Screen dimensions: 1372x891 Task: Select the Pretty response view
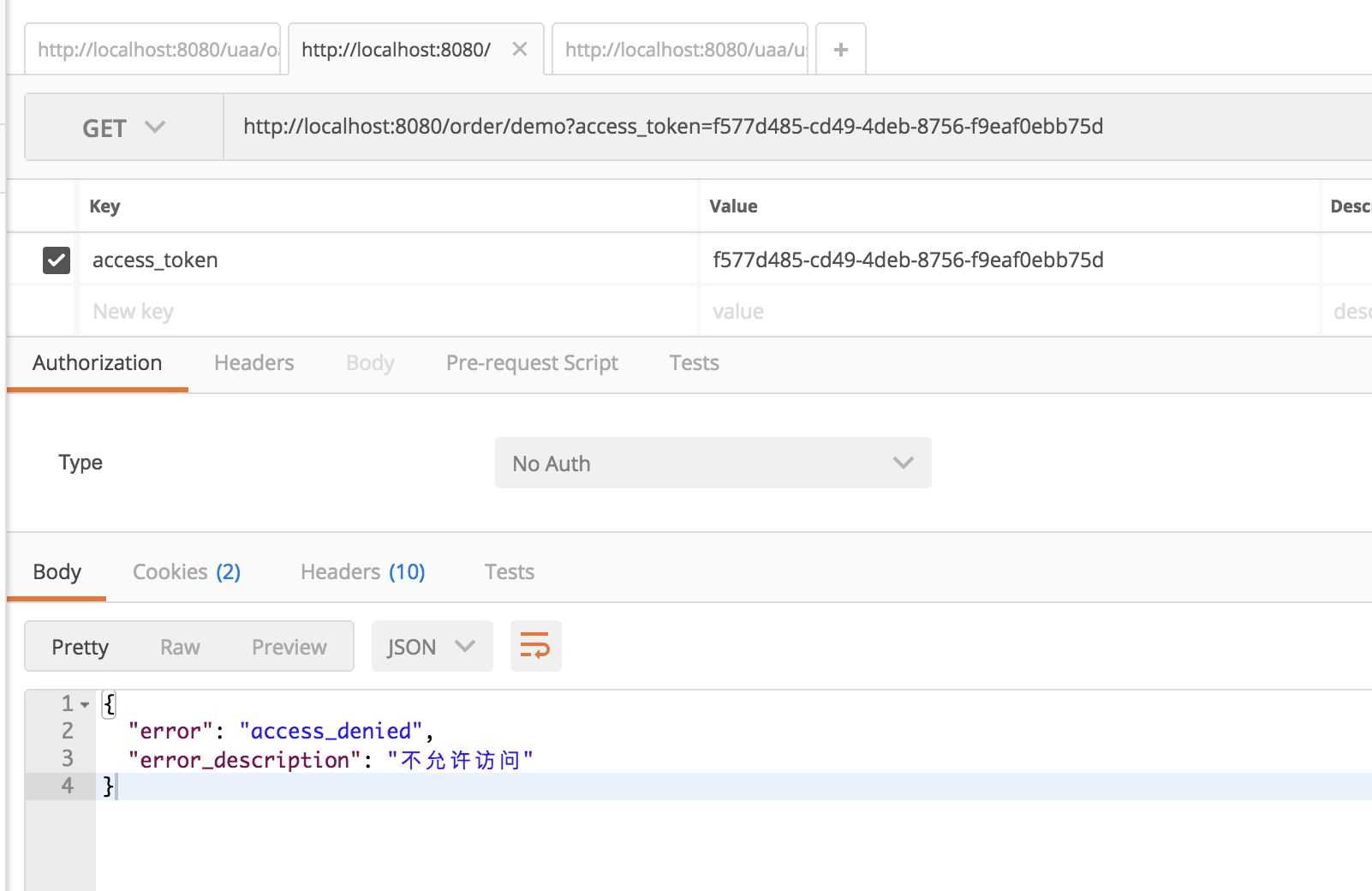80,647
